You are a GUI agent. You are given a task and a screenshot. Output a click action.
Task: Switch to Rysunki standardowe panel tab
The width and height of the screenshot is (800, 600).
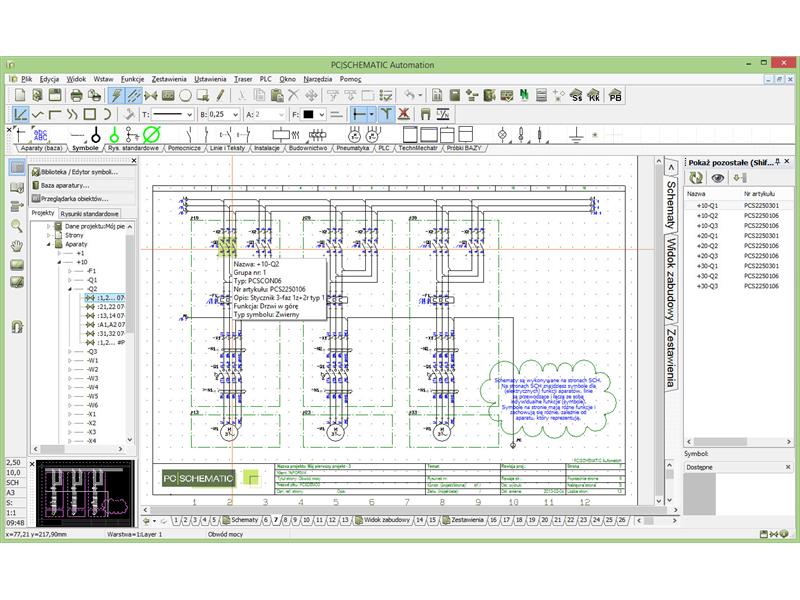click(90, 214)
